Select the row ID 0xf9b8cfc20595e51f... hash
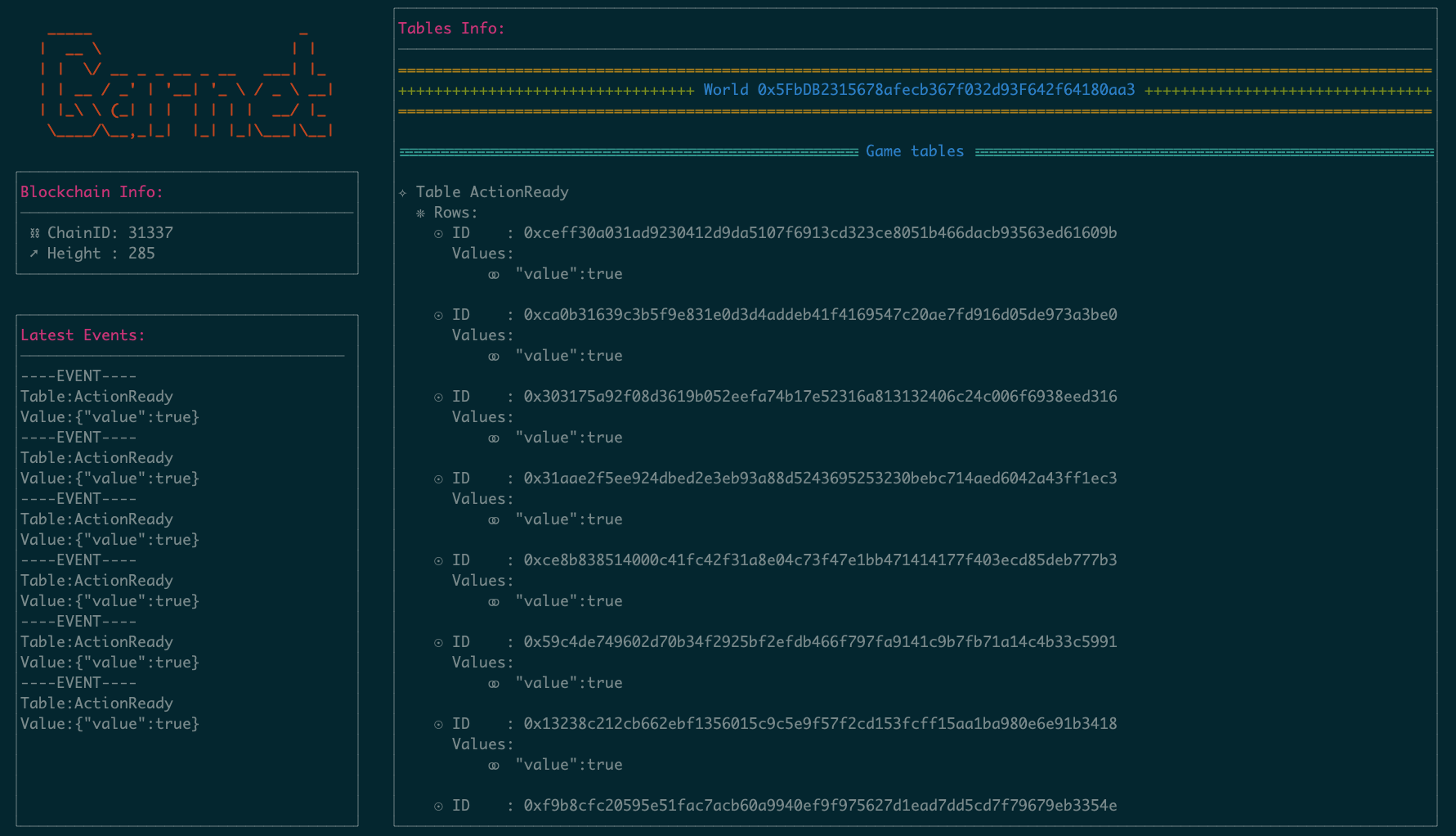 click(x=820, y=806)
